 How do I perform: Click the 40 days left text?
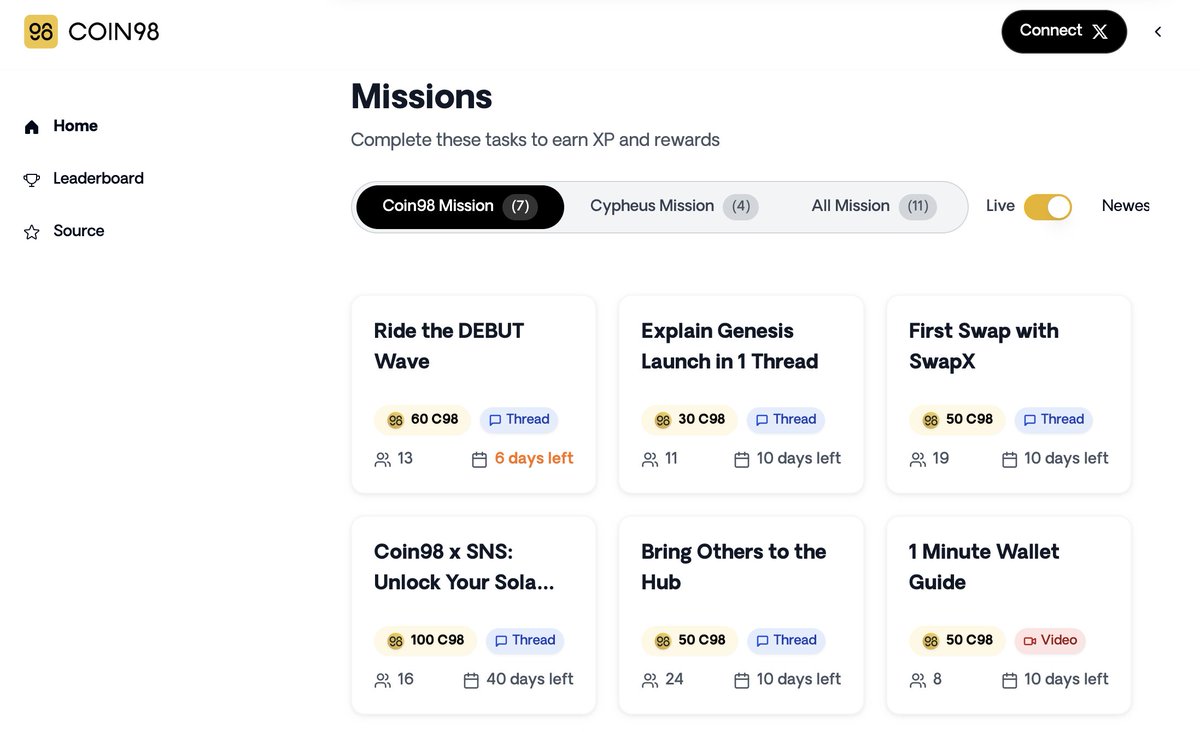coord(530,680)
